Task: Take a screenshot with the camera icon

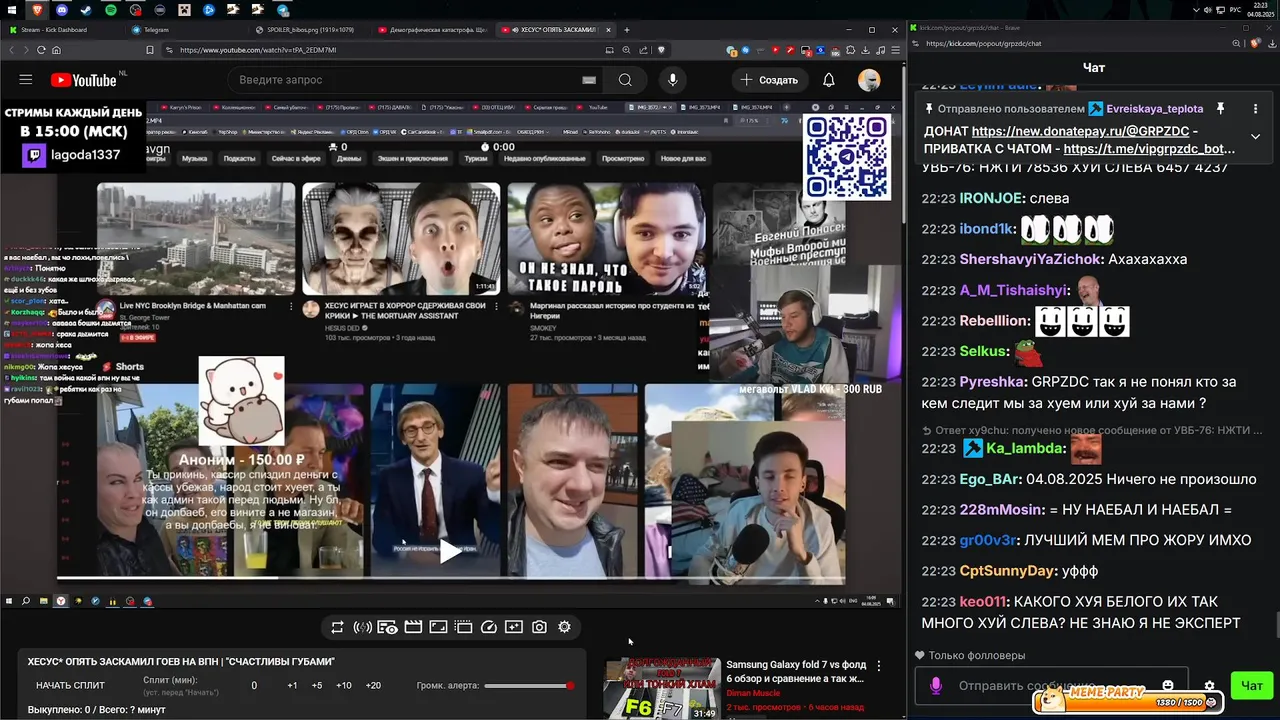Action: (x=539, y=627)
